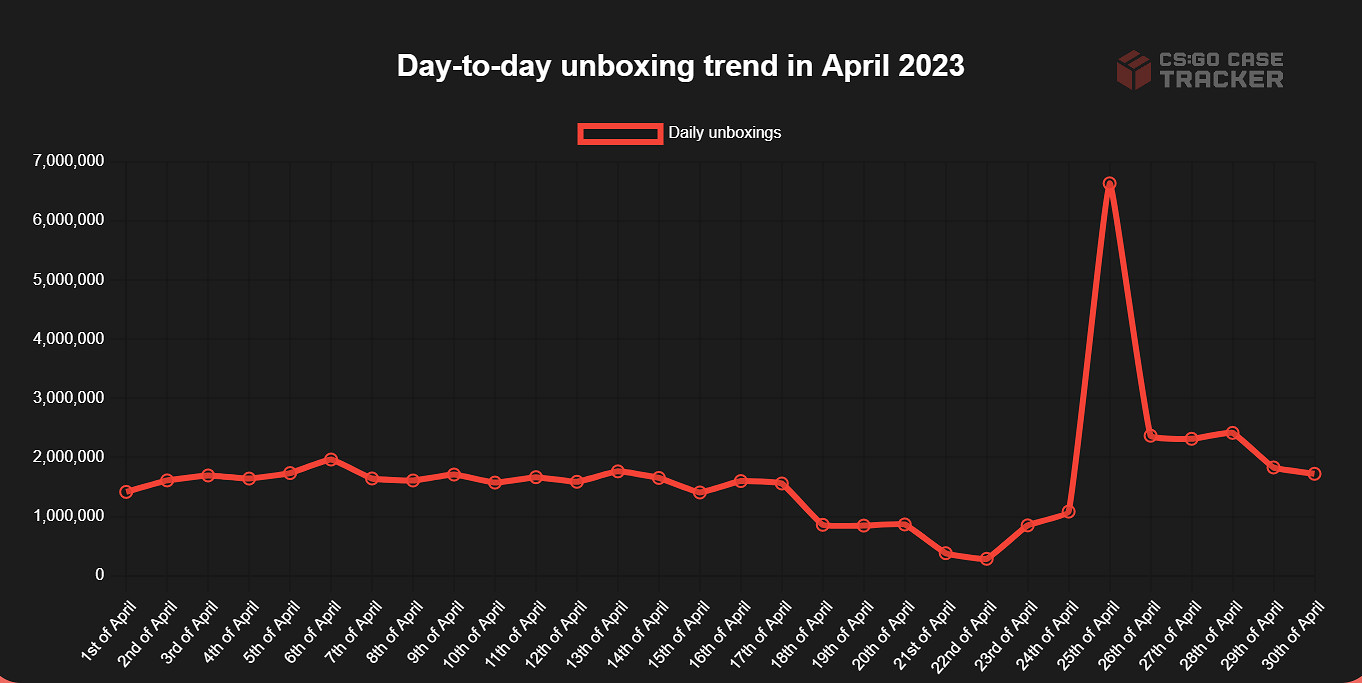Click the 21st of April data point
The width and height of the screenshot is (1362, 683).
tap(946, 553)
